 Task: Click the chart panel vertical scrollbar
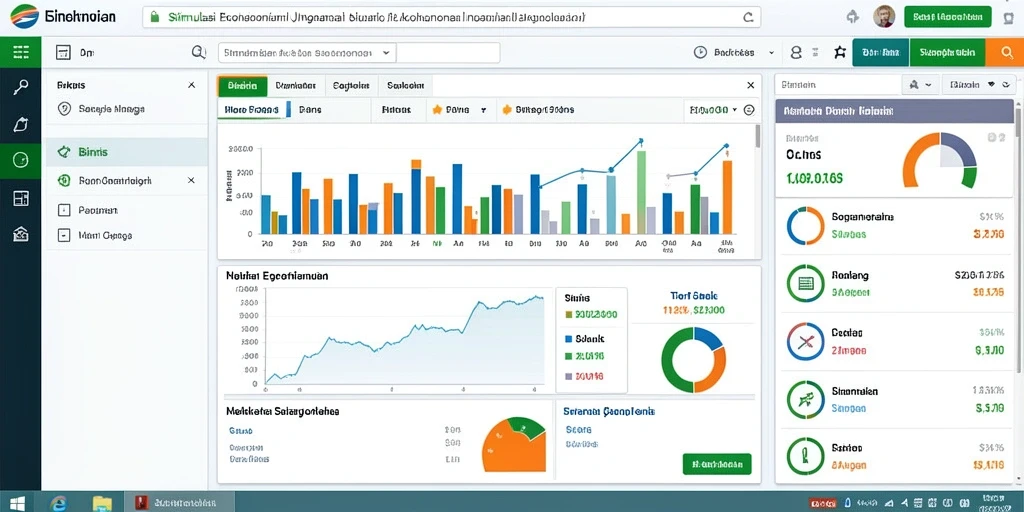(758, 136)
